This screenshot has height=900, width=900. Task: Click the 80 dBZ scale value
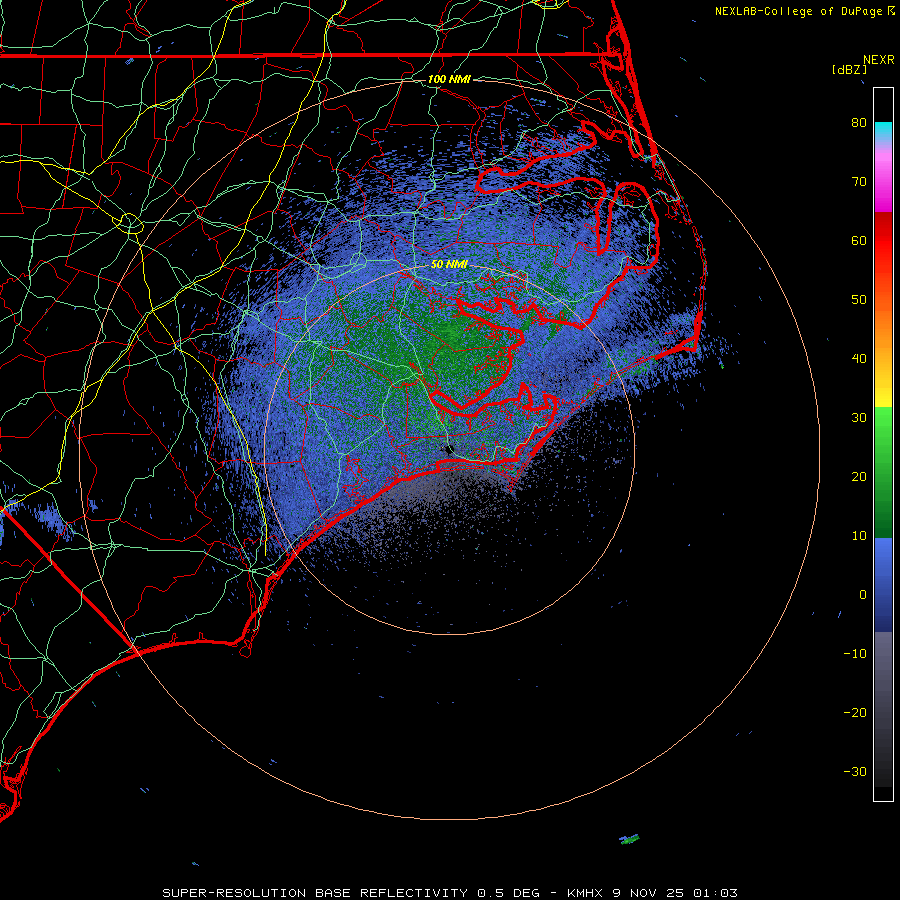859,122
